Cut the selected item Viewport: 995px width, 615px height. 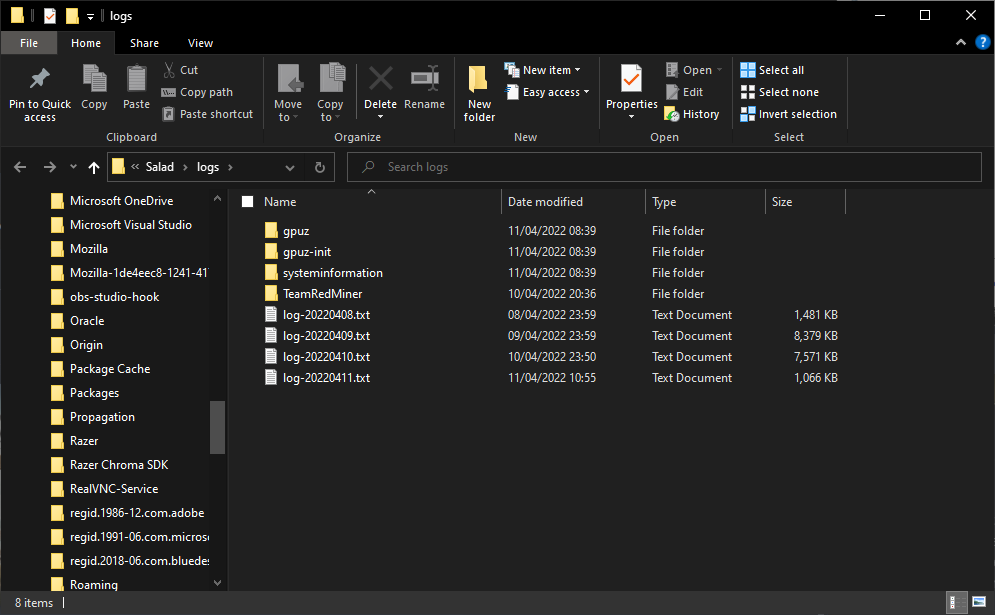pos(181,70)
